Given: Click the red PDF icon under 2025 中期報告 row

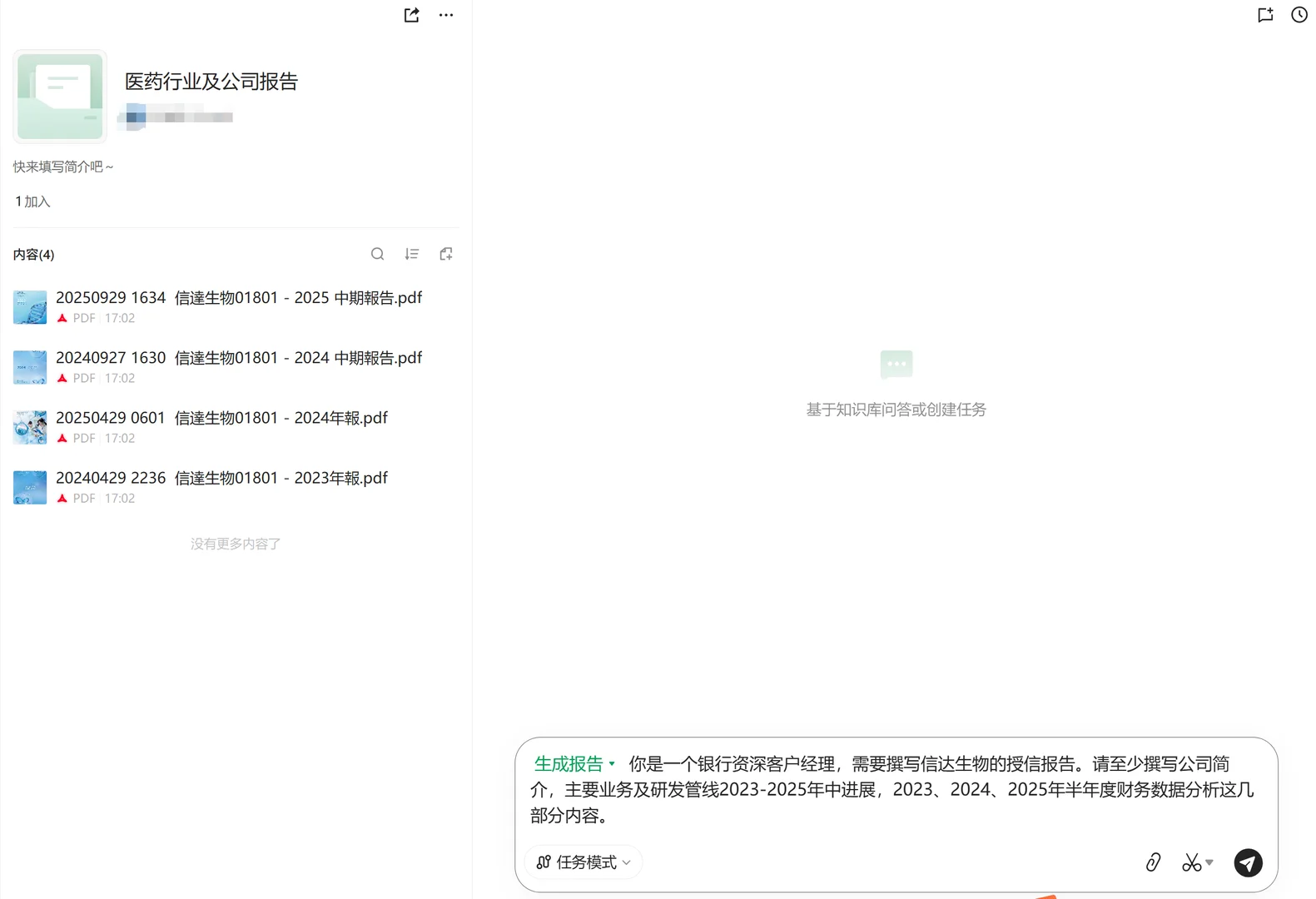Looking at the screenshot, I should (62, 318).
